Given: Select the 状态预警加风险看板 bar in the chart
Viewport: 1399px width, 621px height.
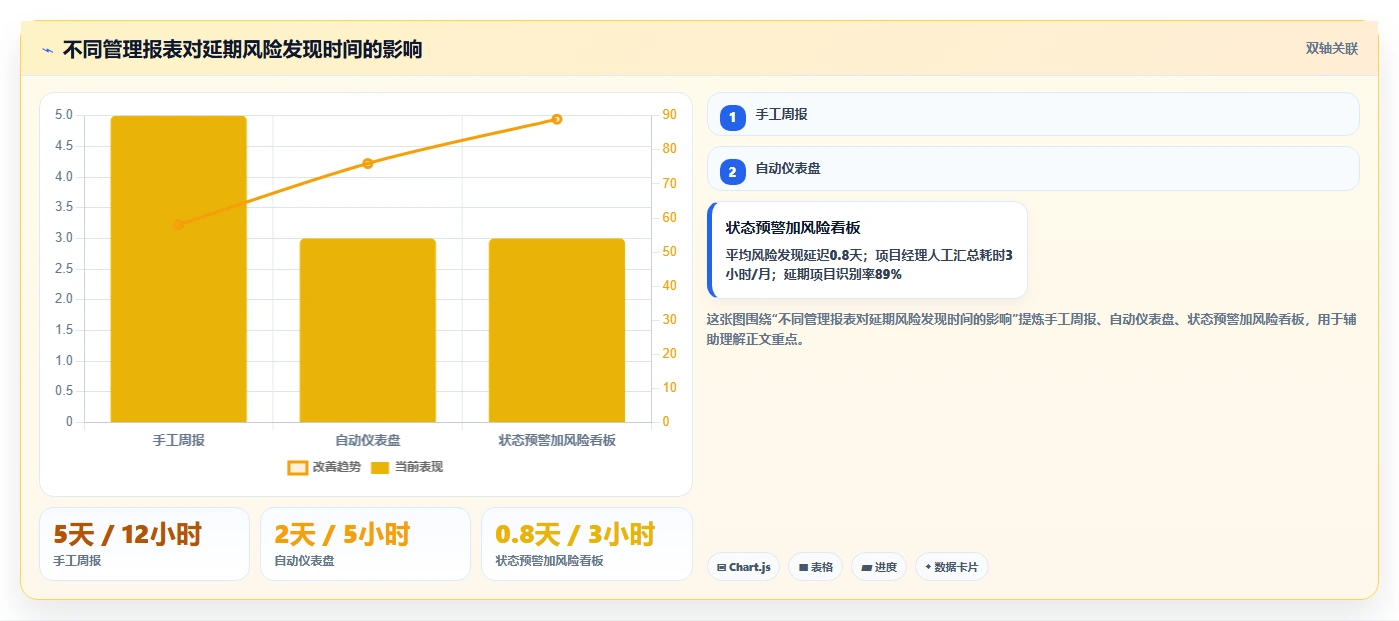Looking at the screenshot, I should pos(556,330).
